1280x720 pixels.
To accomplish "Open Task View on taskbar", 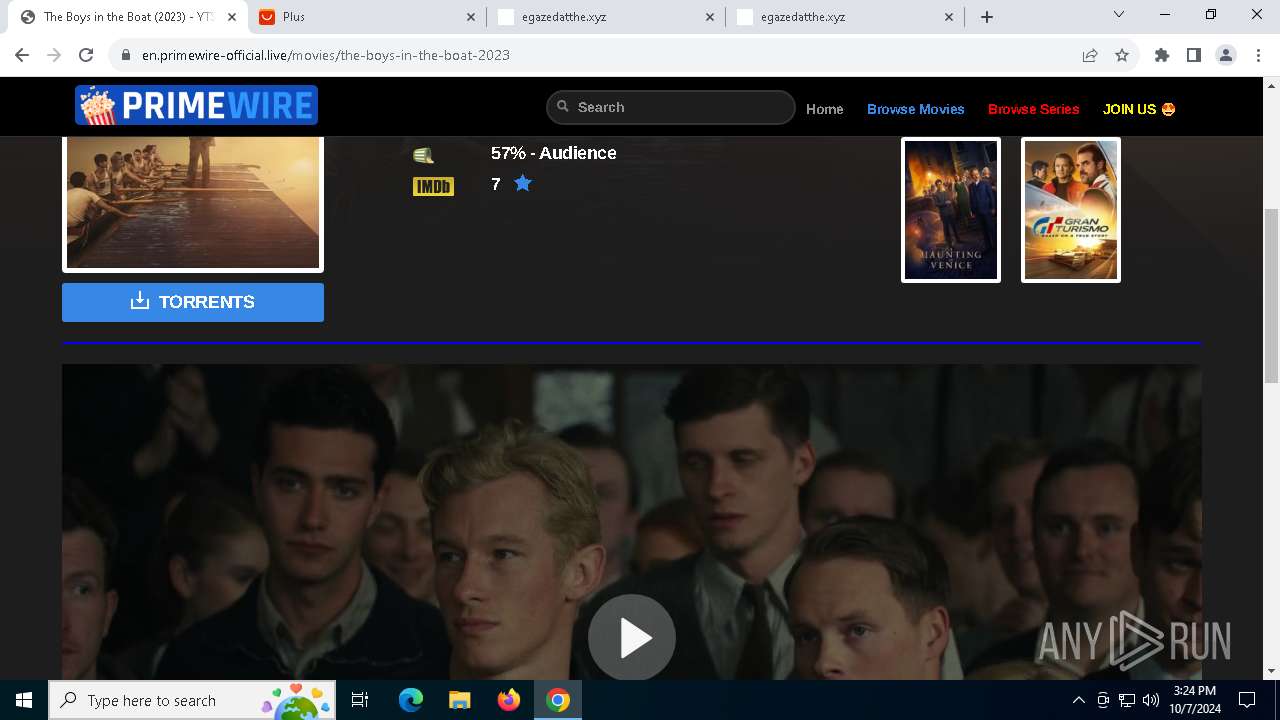I will pyautogui.click(x=361, y=700).
